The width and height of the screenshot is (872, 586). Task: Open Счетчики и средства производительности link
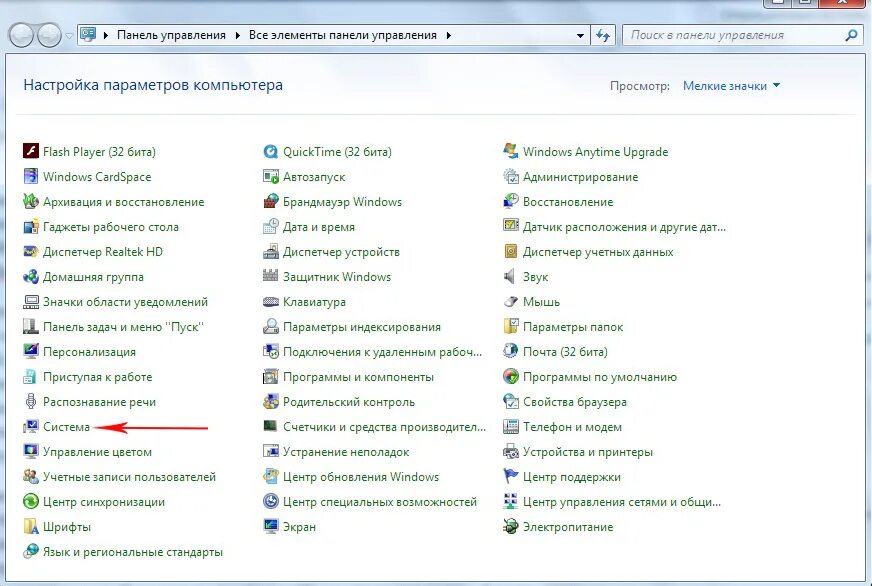384,427
